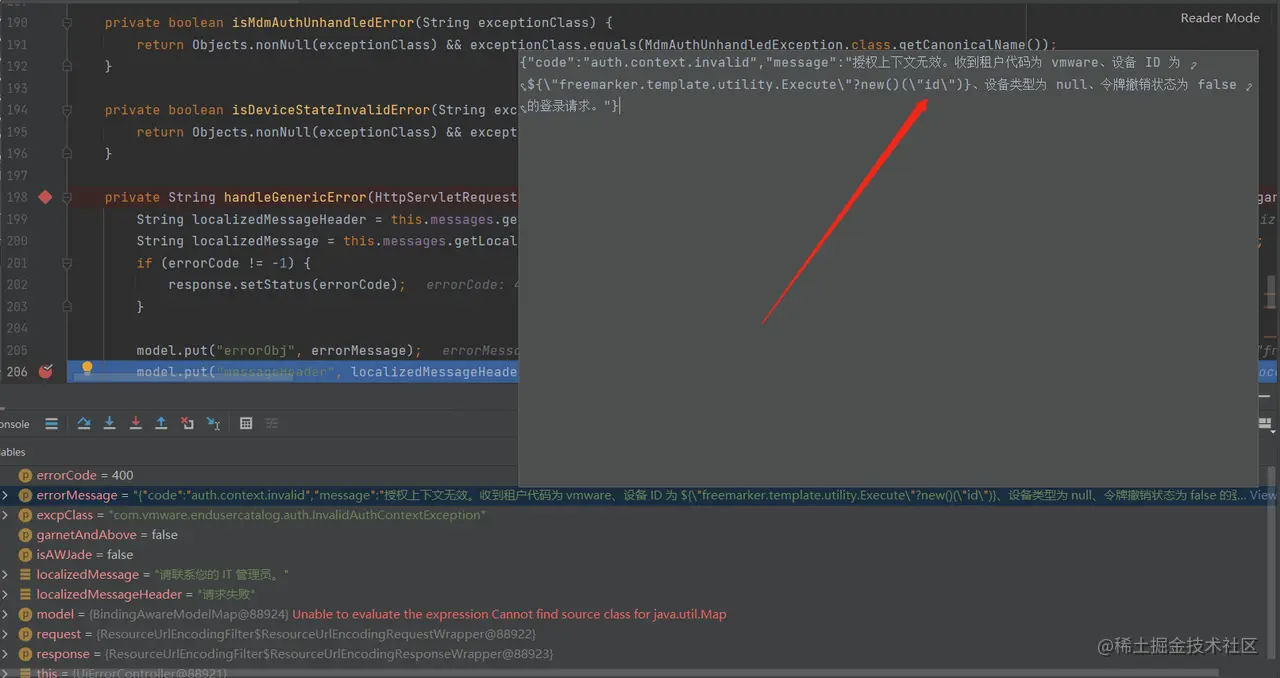The image size is (1280, 678).
Task: Expand the localizedMessage variable node
Action: tap(6, 574)
